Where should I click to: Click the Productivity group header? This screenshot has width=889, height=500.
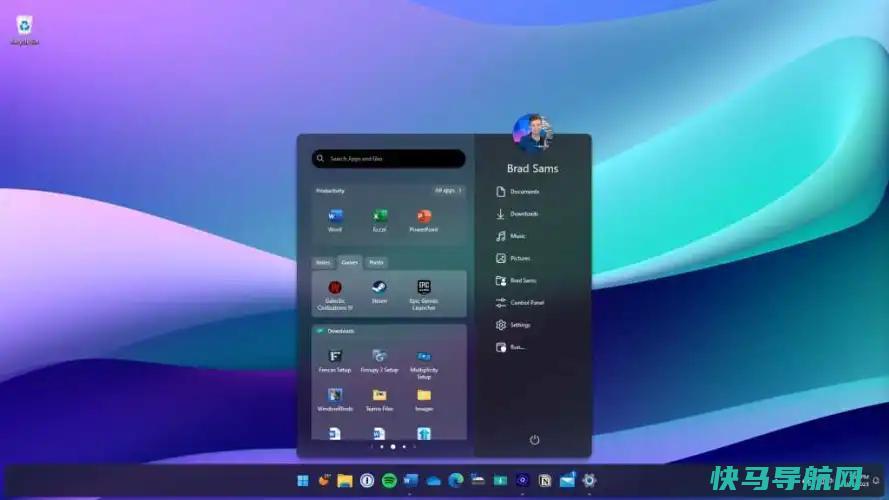pyautogui.click(x=331, y=190)
